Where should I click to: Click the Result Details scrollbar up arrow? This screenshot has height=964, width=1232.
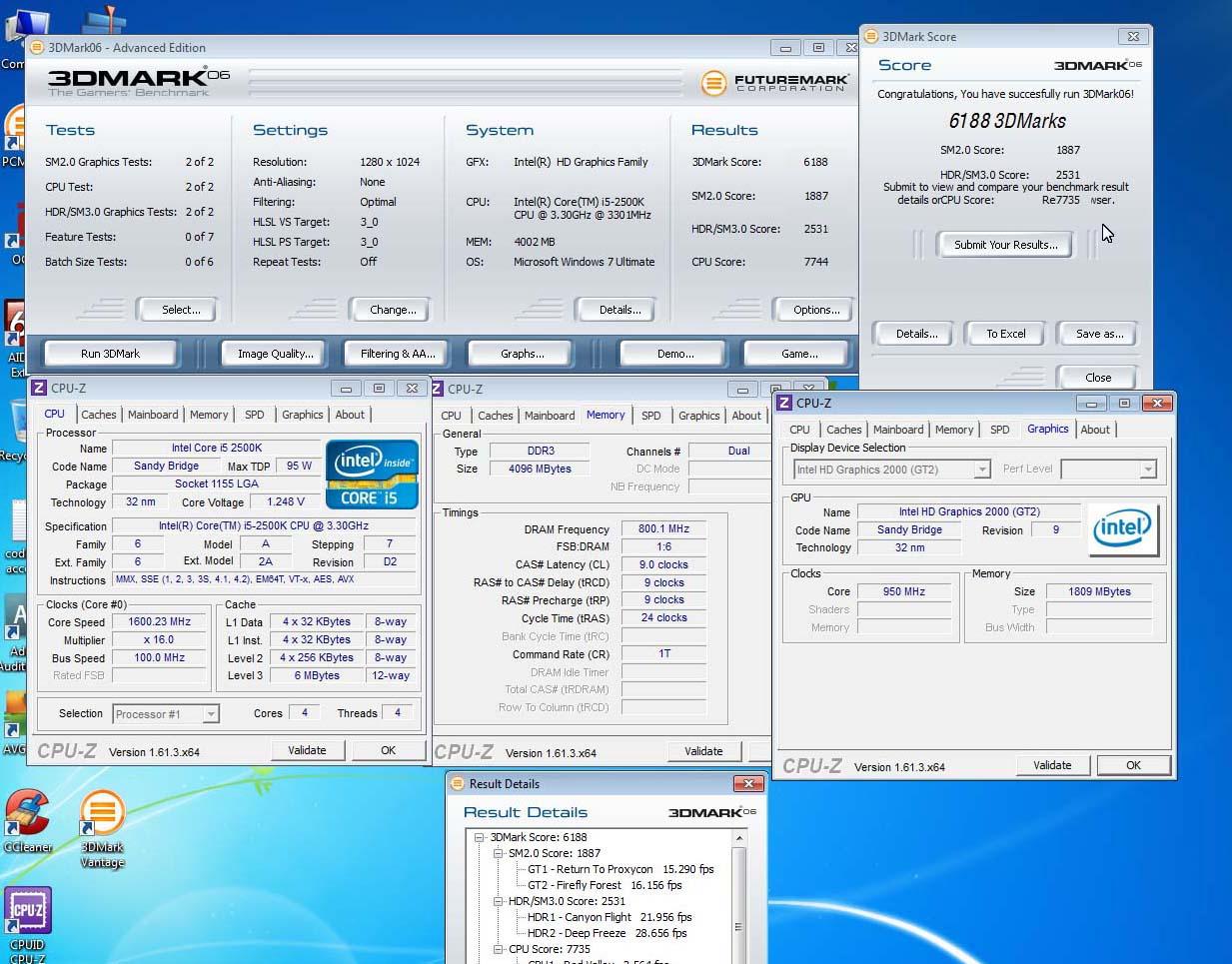click(739, 838)
